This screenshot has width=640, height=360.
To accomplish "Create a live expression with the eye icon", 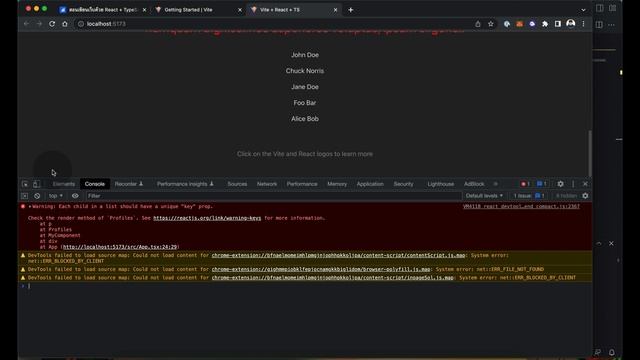I will click(75, 196).
